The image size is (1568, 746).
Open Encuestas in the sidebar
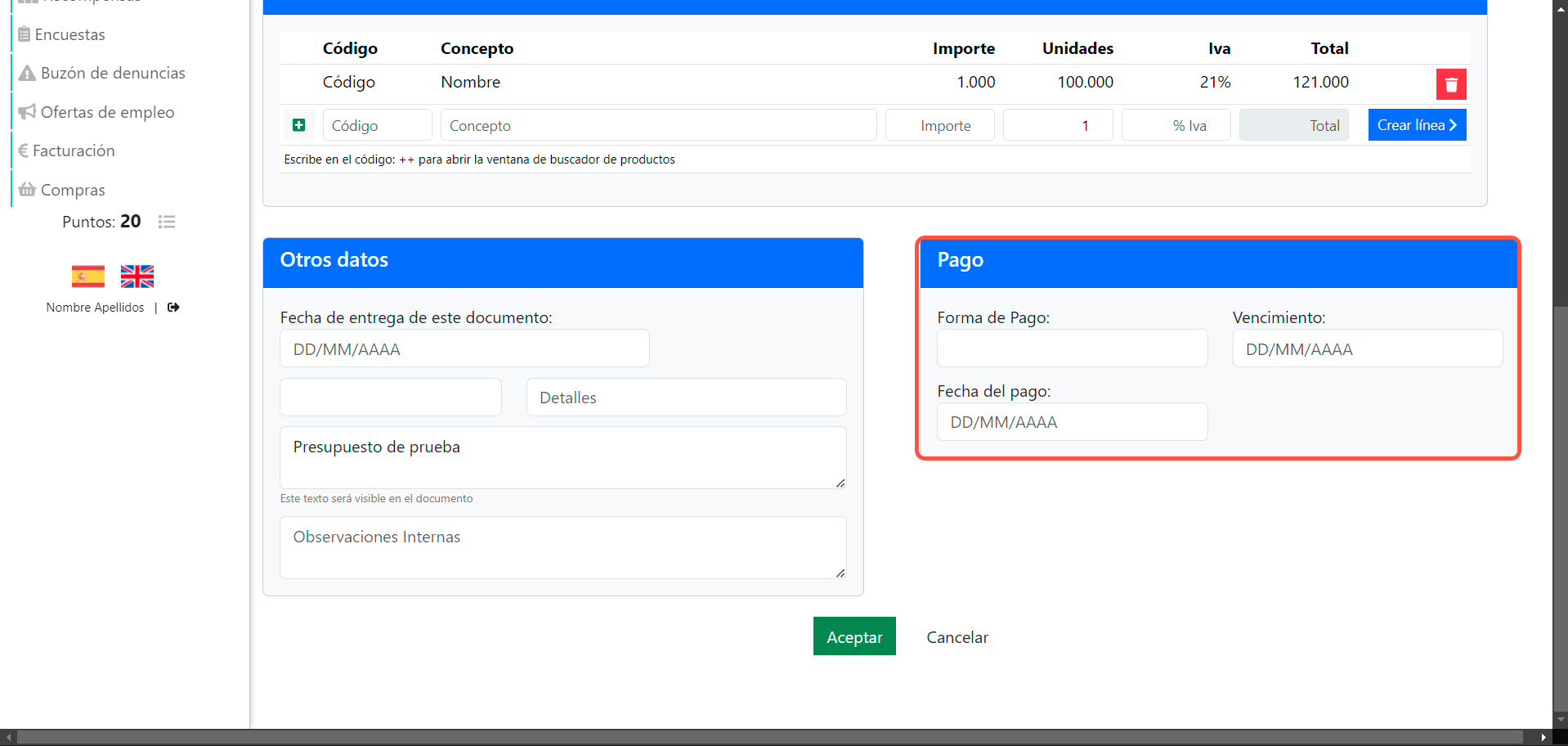point(62,34)
